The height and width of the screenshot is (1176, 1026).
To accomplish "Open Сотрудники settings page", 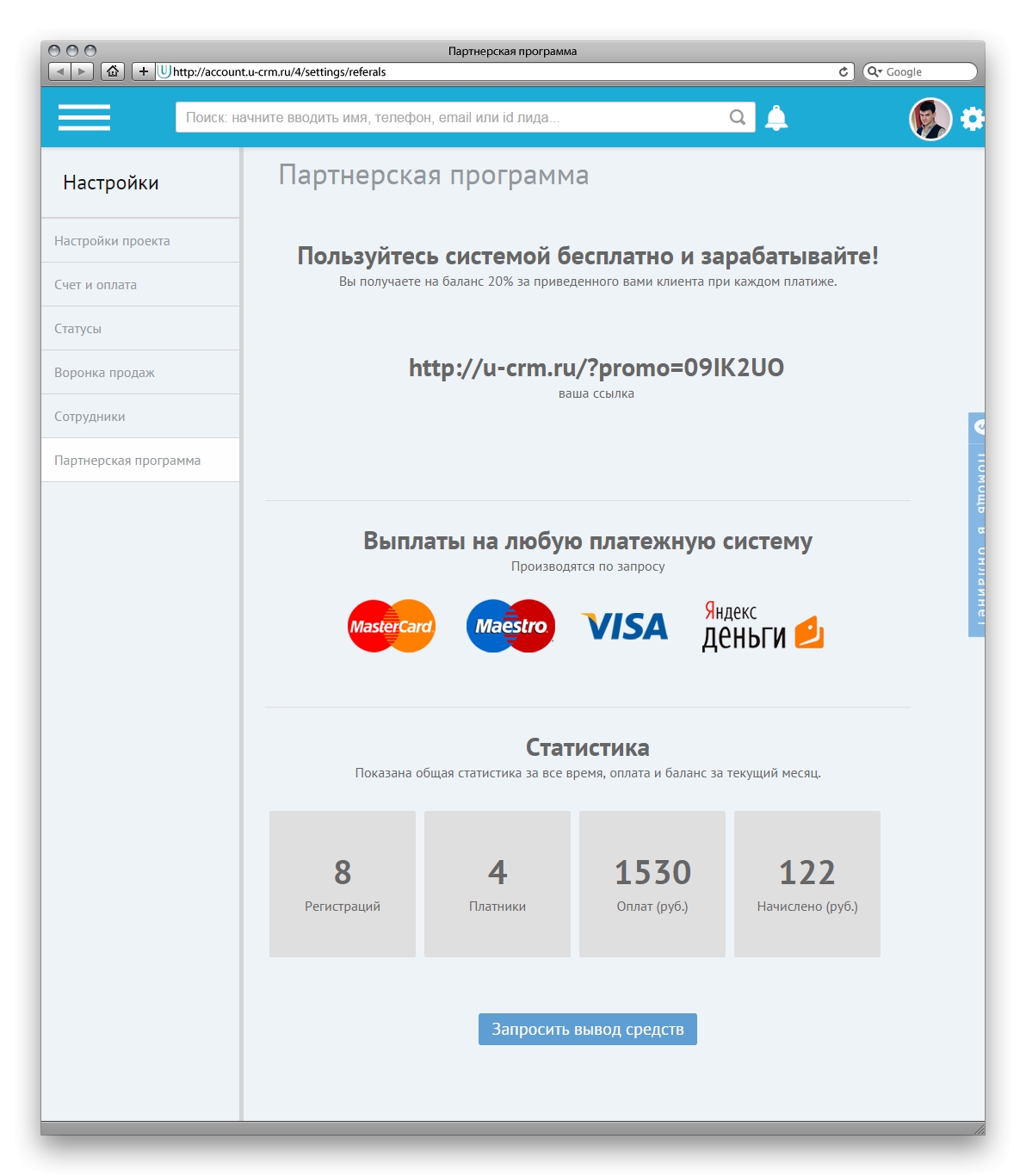I will (x=140, y=416).
